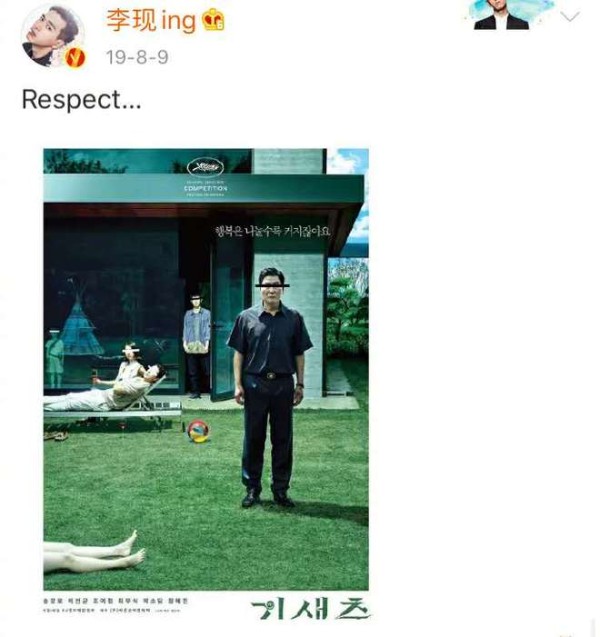Open the 李现ing profile avatar
This screenshot has height=637, width=600.
click(x=53, y=37)
